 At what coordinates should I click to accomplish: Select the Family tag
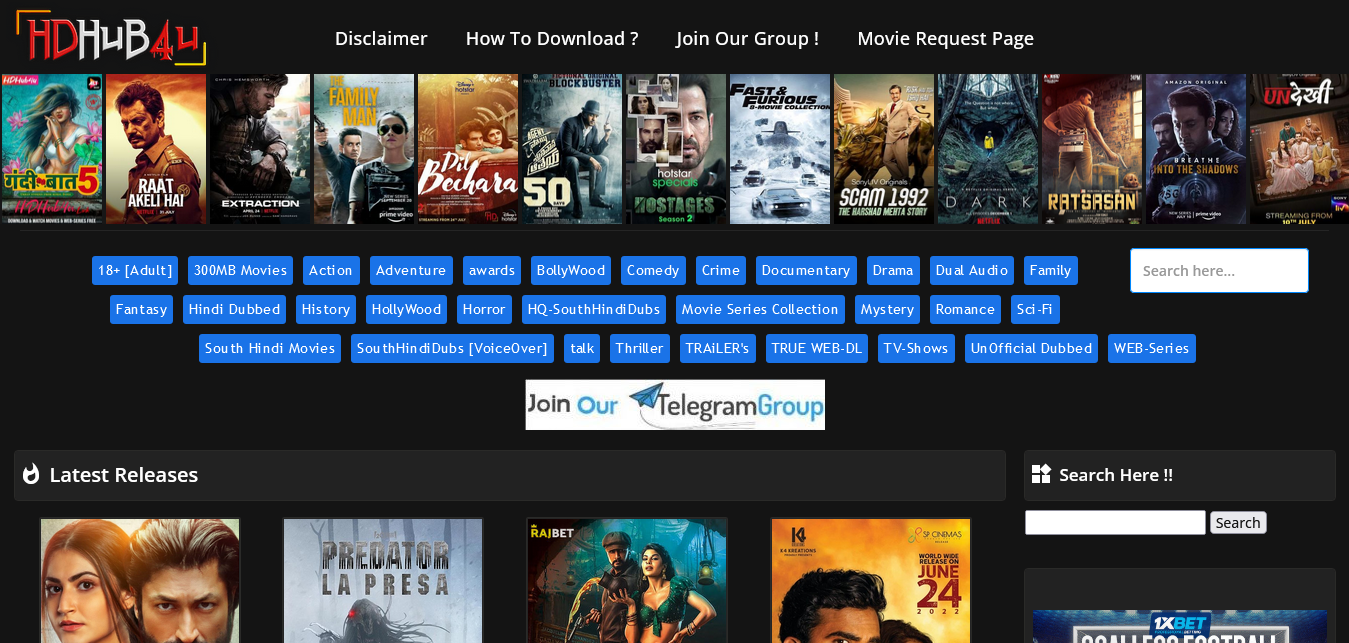pos(1051,270)
